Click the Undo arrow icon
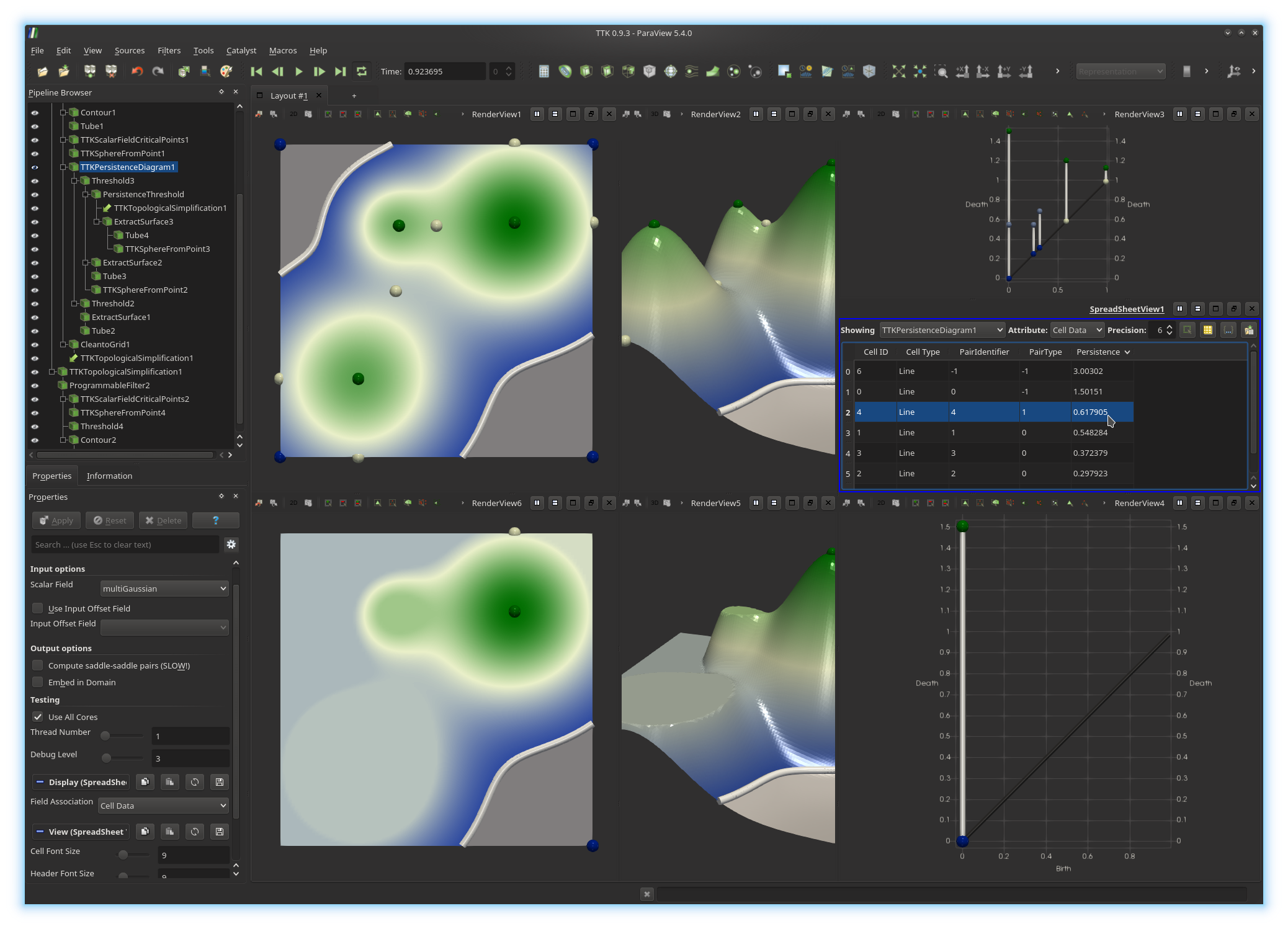The image size is (1288, 929). (137, 72)
